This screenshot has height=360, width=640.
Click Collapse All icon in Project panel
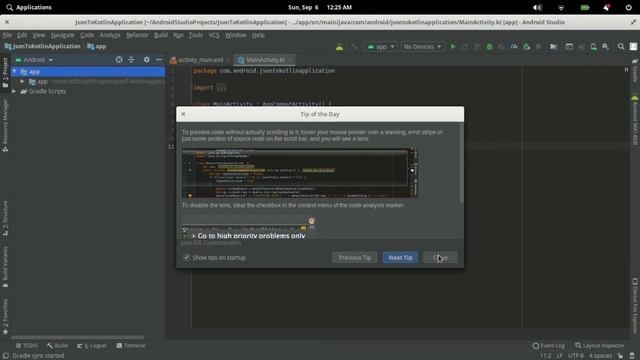pos(131,60)
